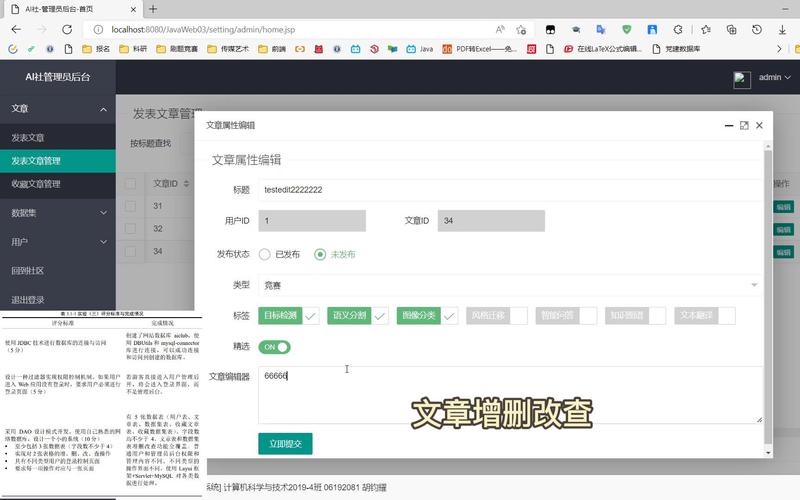The image size is (800, 500).
Task: Click the 编辑 button for row 31
Action: tap(783, 207)
